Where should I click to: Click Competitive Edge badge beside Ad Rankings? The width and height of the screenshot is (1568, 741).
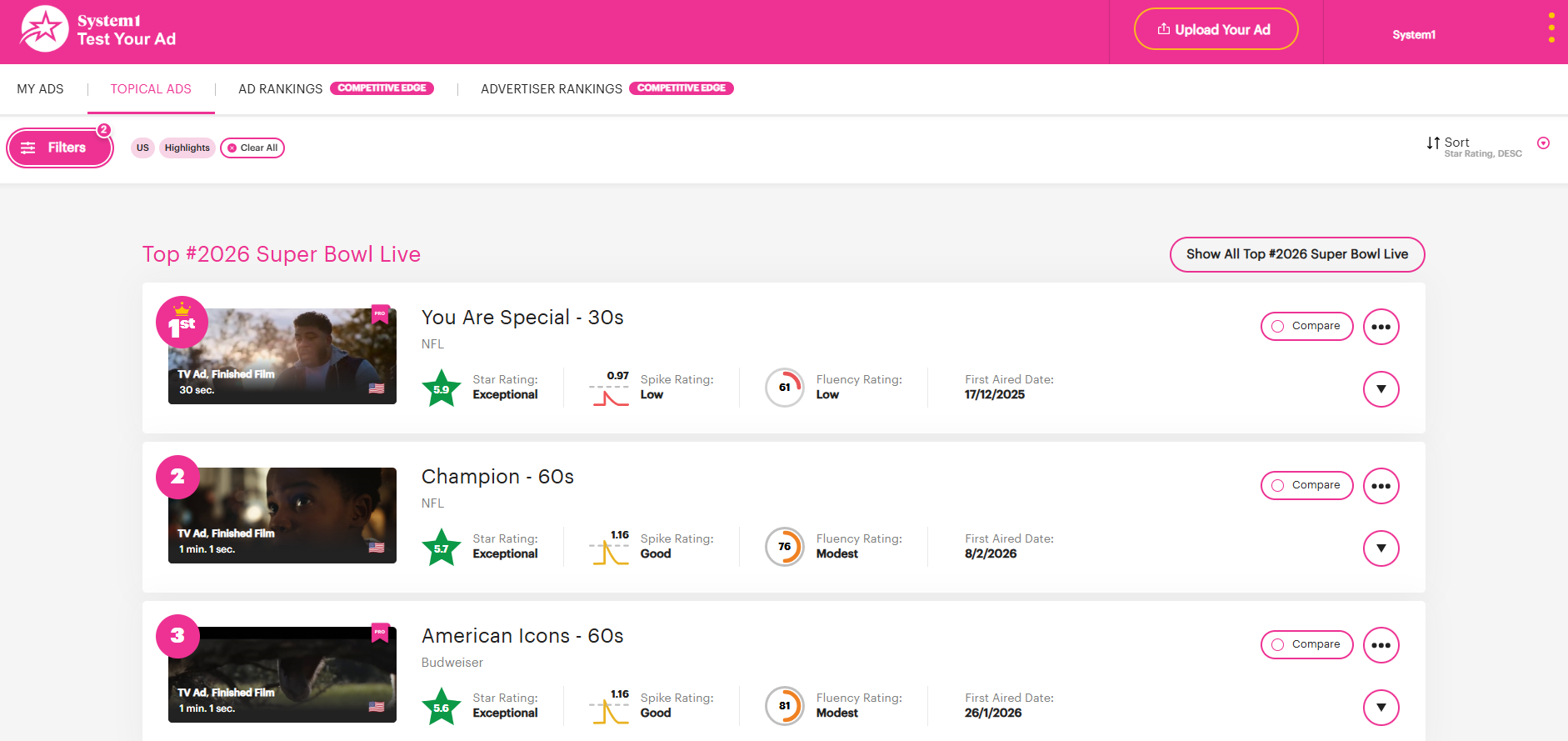coord(382,88)
